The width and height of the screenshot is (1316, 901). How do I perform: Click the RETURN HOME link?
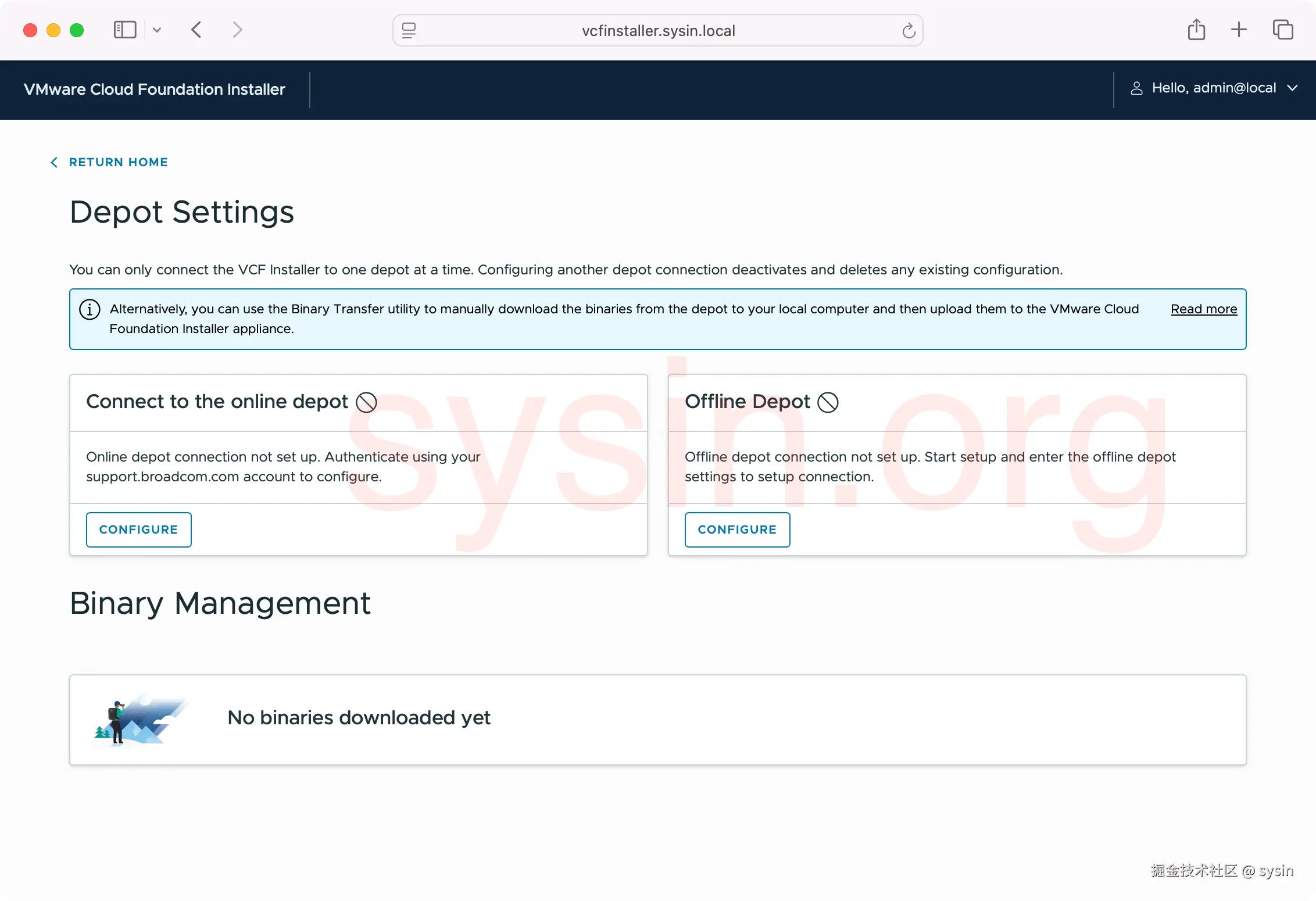(118, 162)
